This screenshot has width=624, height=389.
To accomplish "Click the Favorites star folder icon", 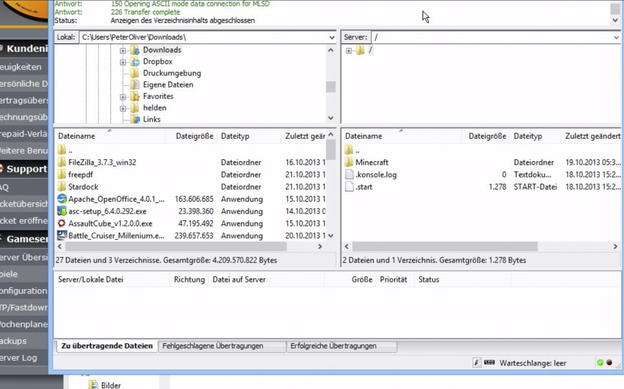I will click(x=135, y=96).
